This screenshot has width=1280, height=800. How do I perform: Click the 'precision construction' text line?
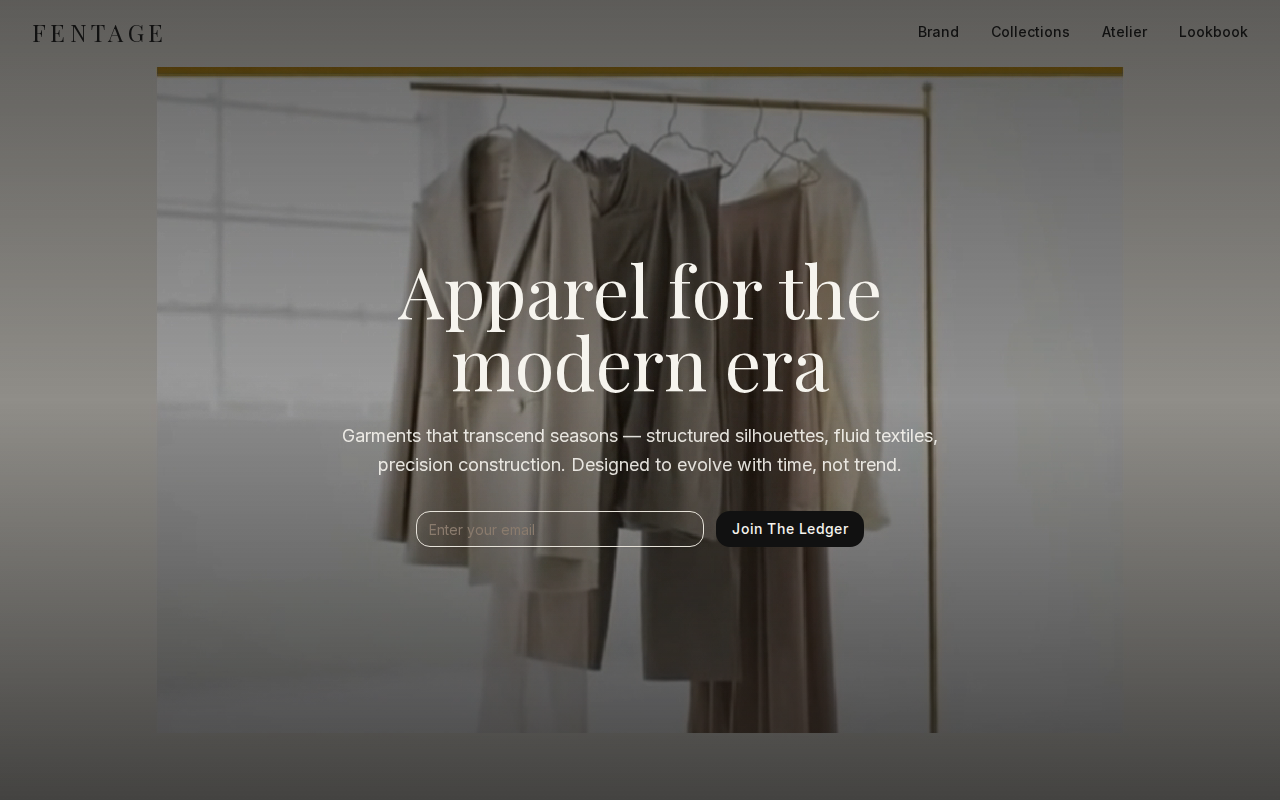[640, 465]
